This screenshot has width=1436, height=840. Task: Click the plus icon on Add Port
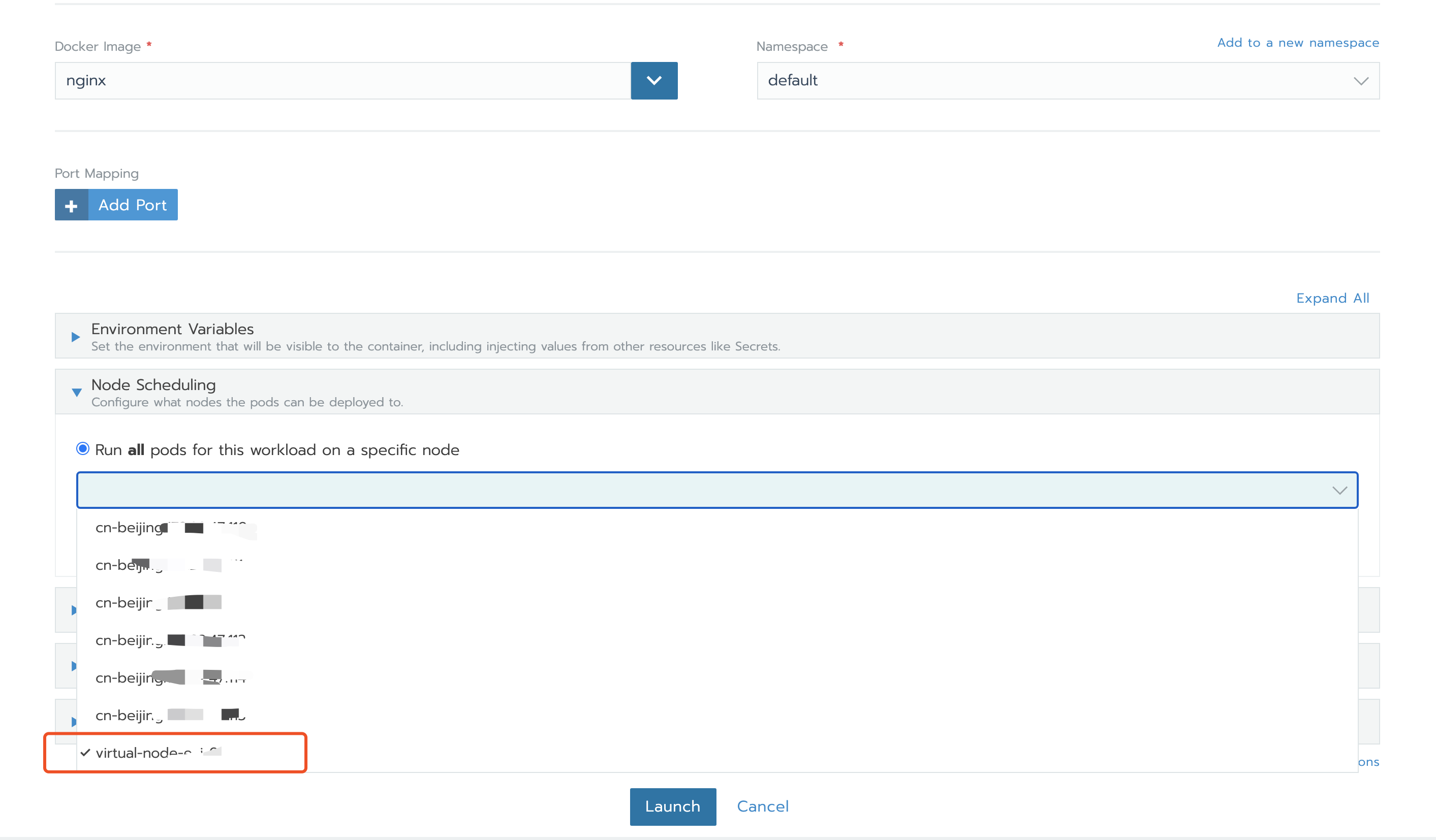tap(71, 205)
